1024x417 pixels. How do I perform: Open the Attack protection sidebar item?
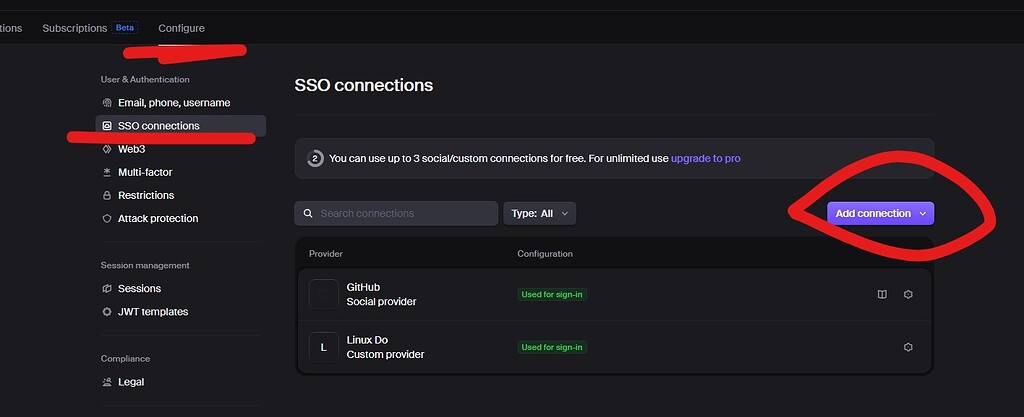click(158, 219)
